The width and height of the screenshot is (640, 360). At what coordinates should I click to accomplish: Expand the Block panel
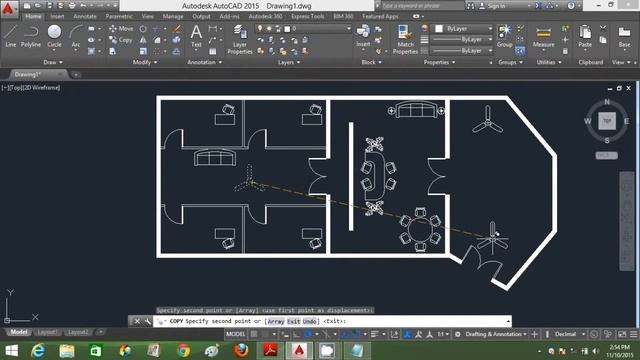371,62
